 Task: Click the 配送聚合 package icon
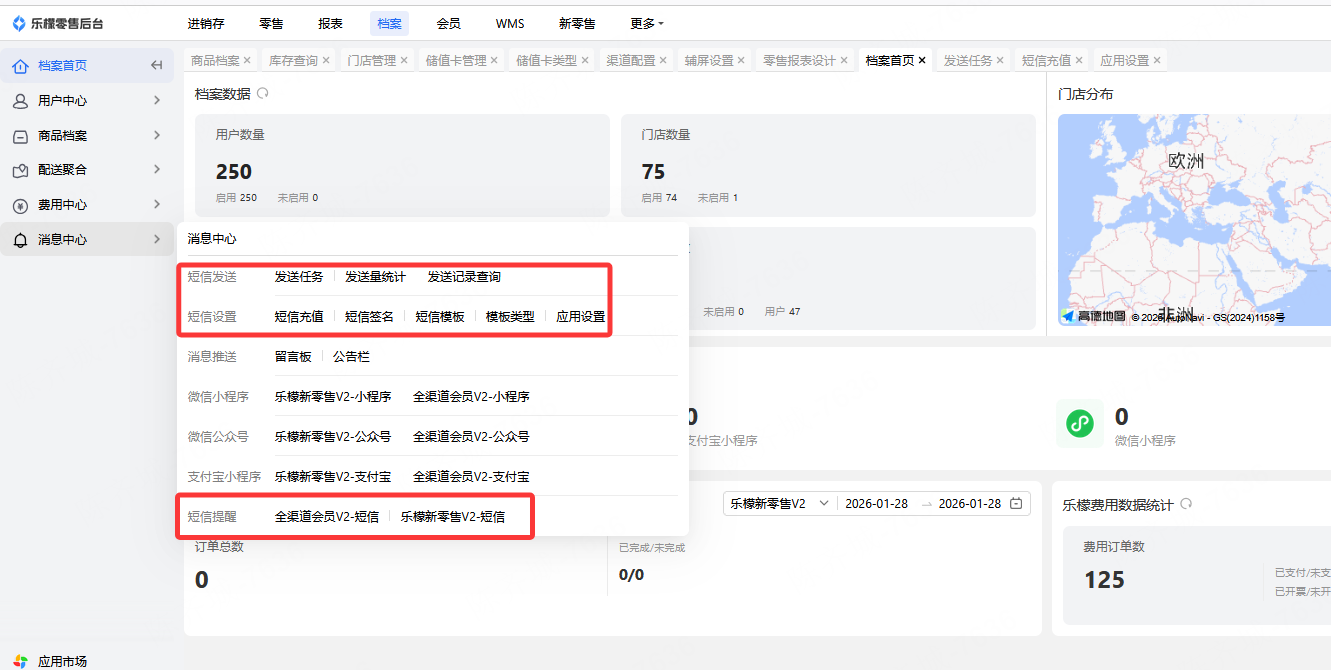pyautogui.click(x=20, y=170)
